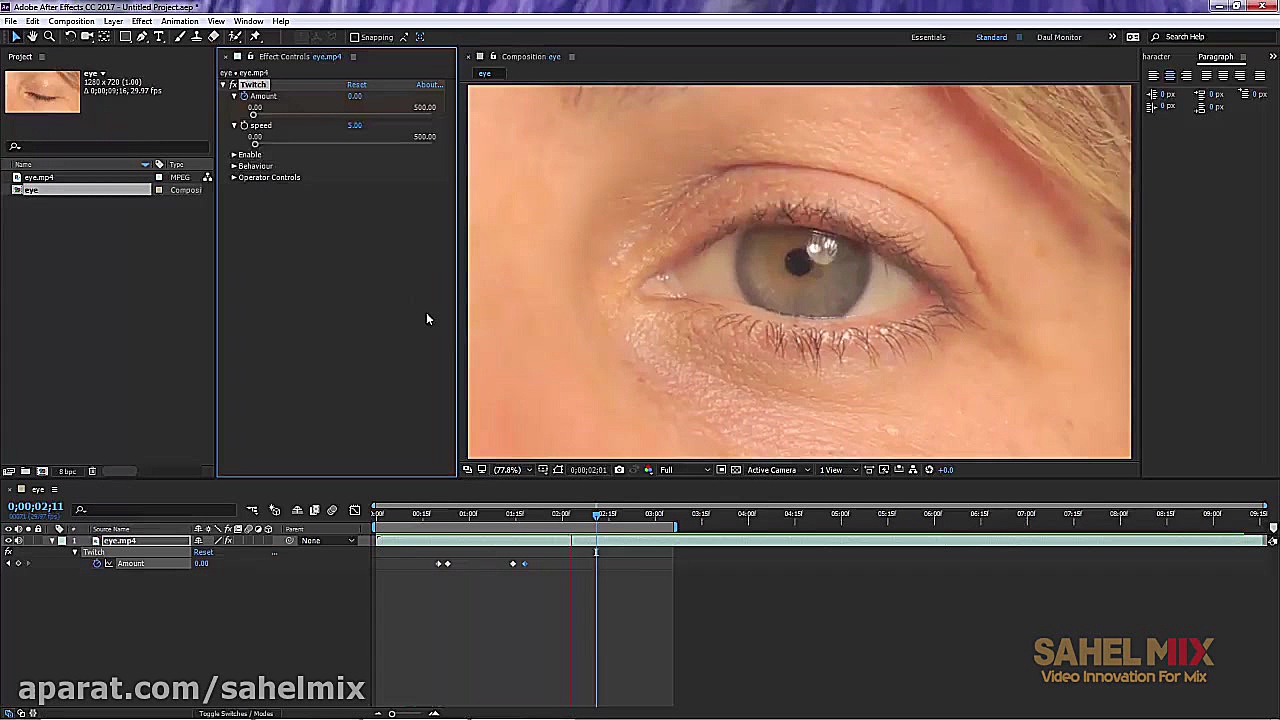The width and height of the screenshot is (1280, 720).
Task: Select the Clone Stamp tool
Action: coord(195,37)
